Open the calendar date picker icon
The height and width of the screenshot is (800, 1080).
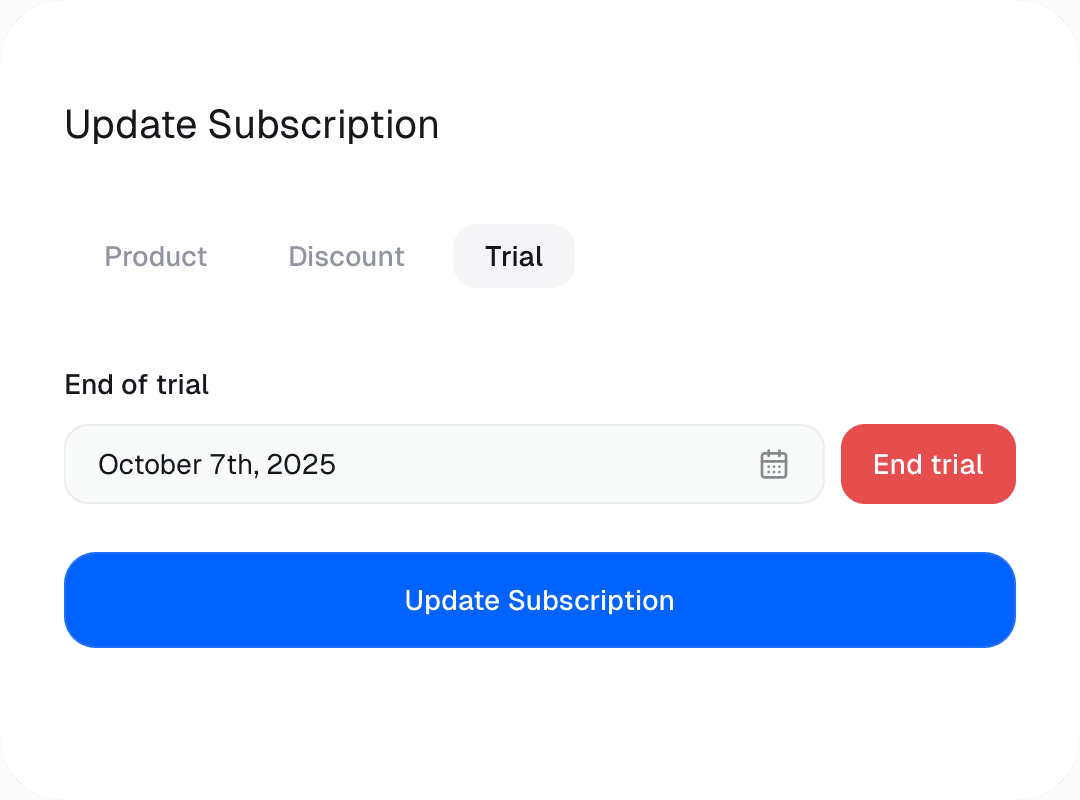click(x=773, y=464)
